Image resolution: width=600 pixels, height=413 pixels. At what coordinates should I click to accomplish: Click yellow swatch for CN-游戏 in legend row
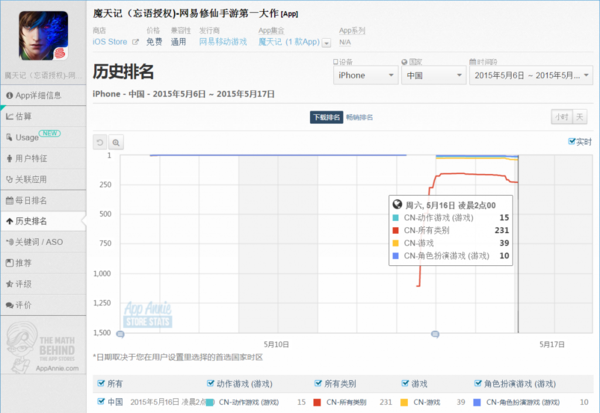pyautogui.click(x=404, y=402)
